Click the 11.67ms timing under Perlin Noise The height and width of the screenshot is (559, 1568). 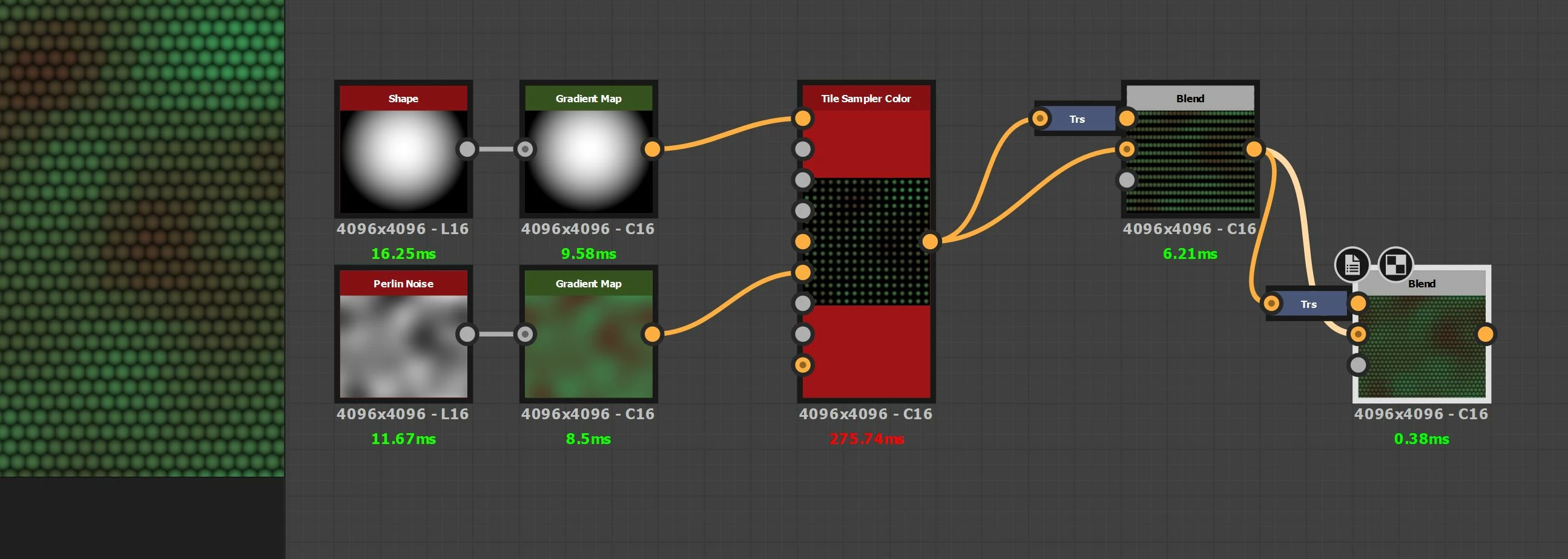tap(404, 439)
